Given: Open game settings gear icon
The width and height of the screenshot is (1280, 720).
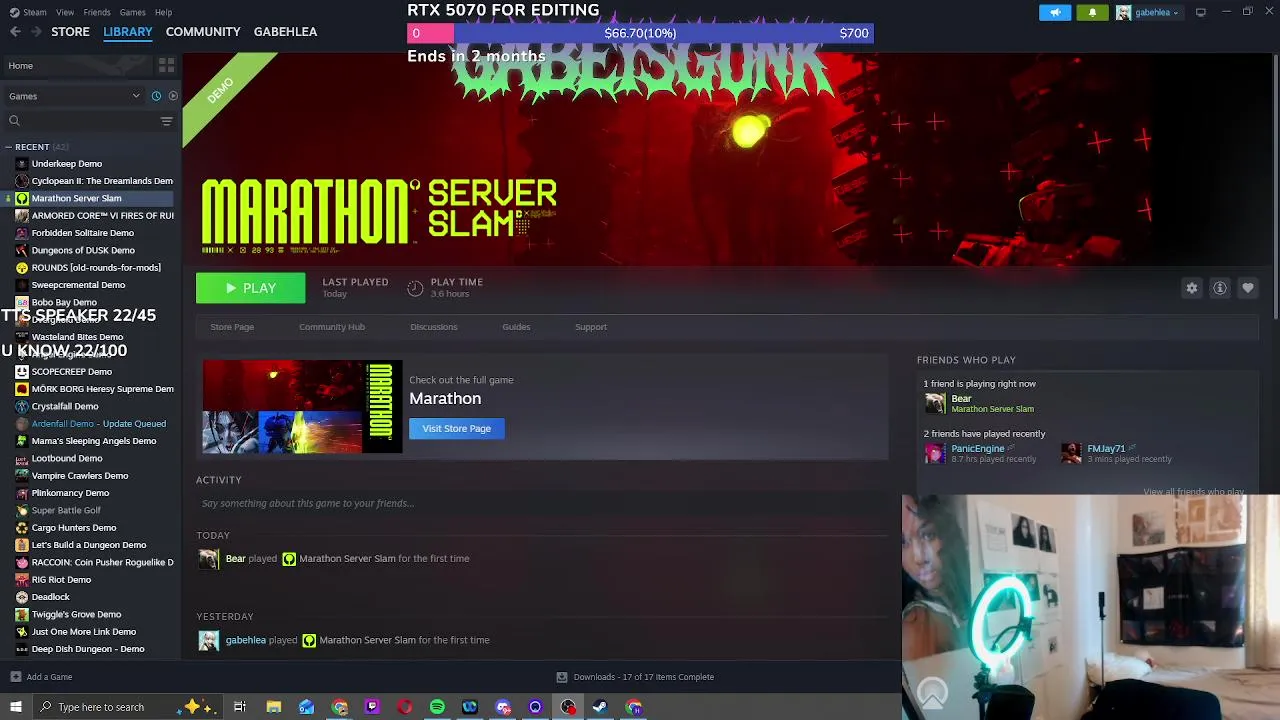Looking at the screenshot, I should [x=1192, y=288].
